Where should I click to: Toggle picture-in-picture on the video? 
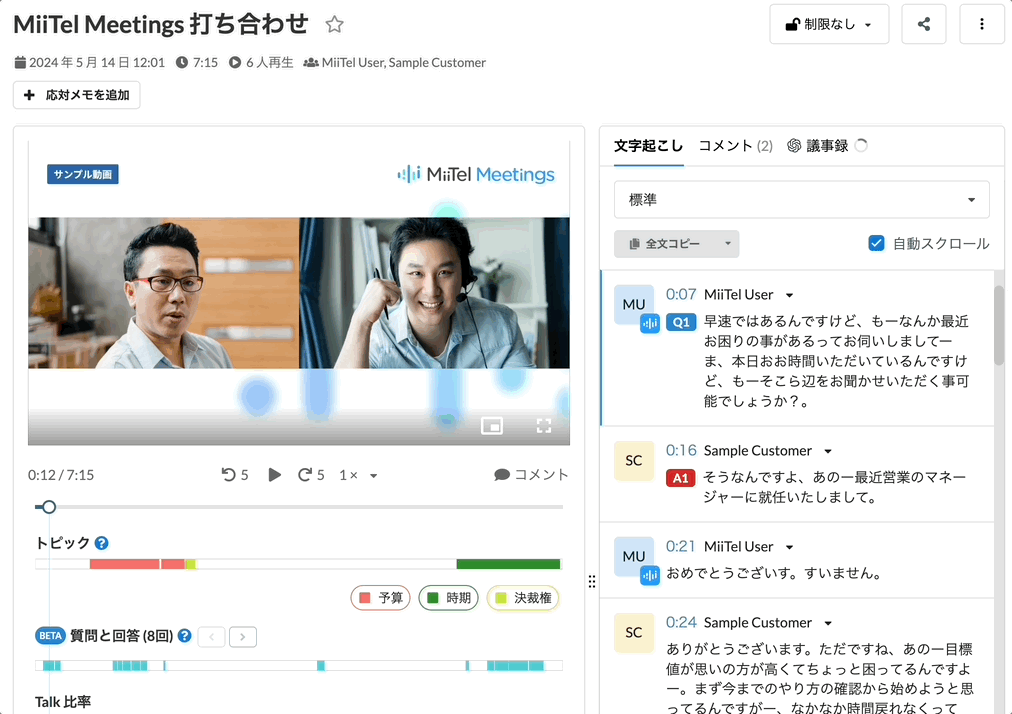click(x=492, y=425)
